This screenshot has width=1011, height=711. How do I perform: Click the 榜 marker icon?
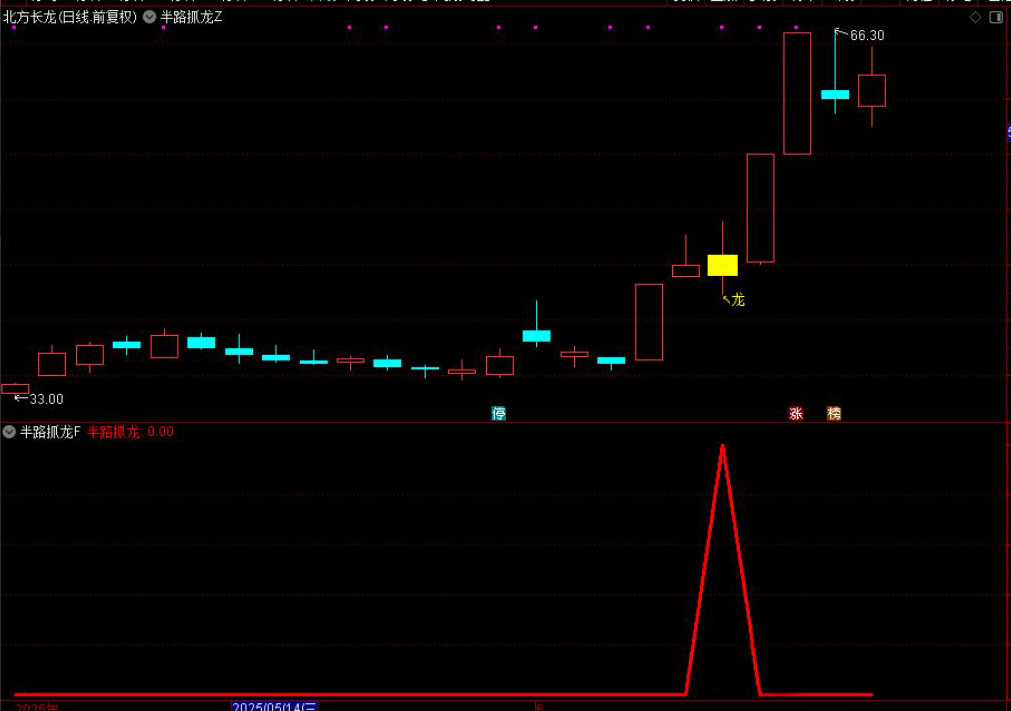pyautogui.click(x=834, y=413)
